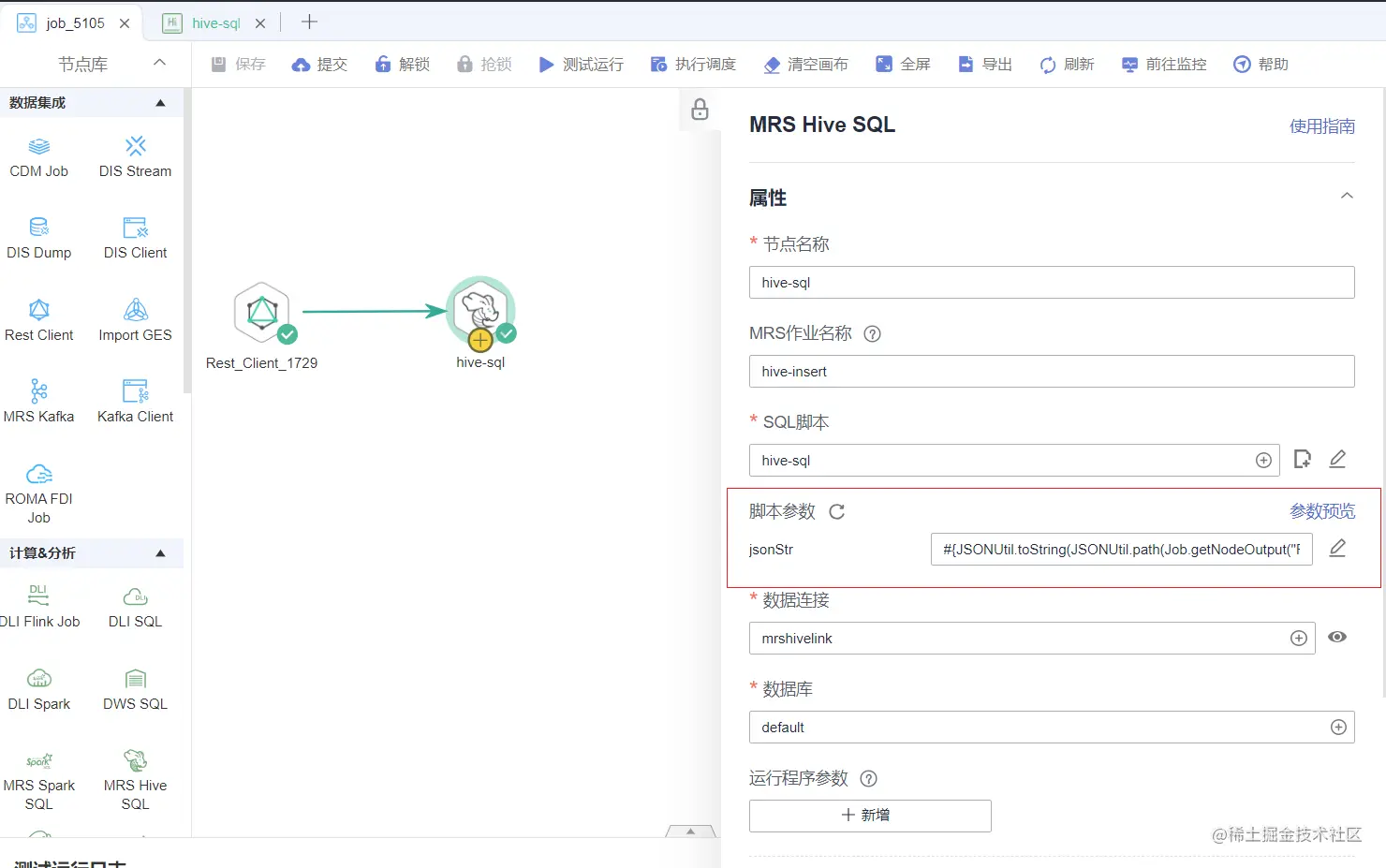1386x868 pixels.
Task: Select the DLI SQL node icon
Action: (x=136, y=596)
